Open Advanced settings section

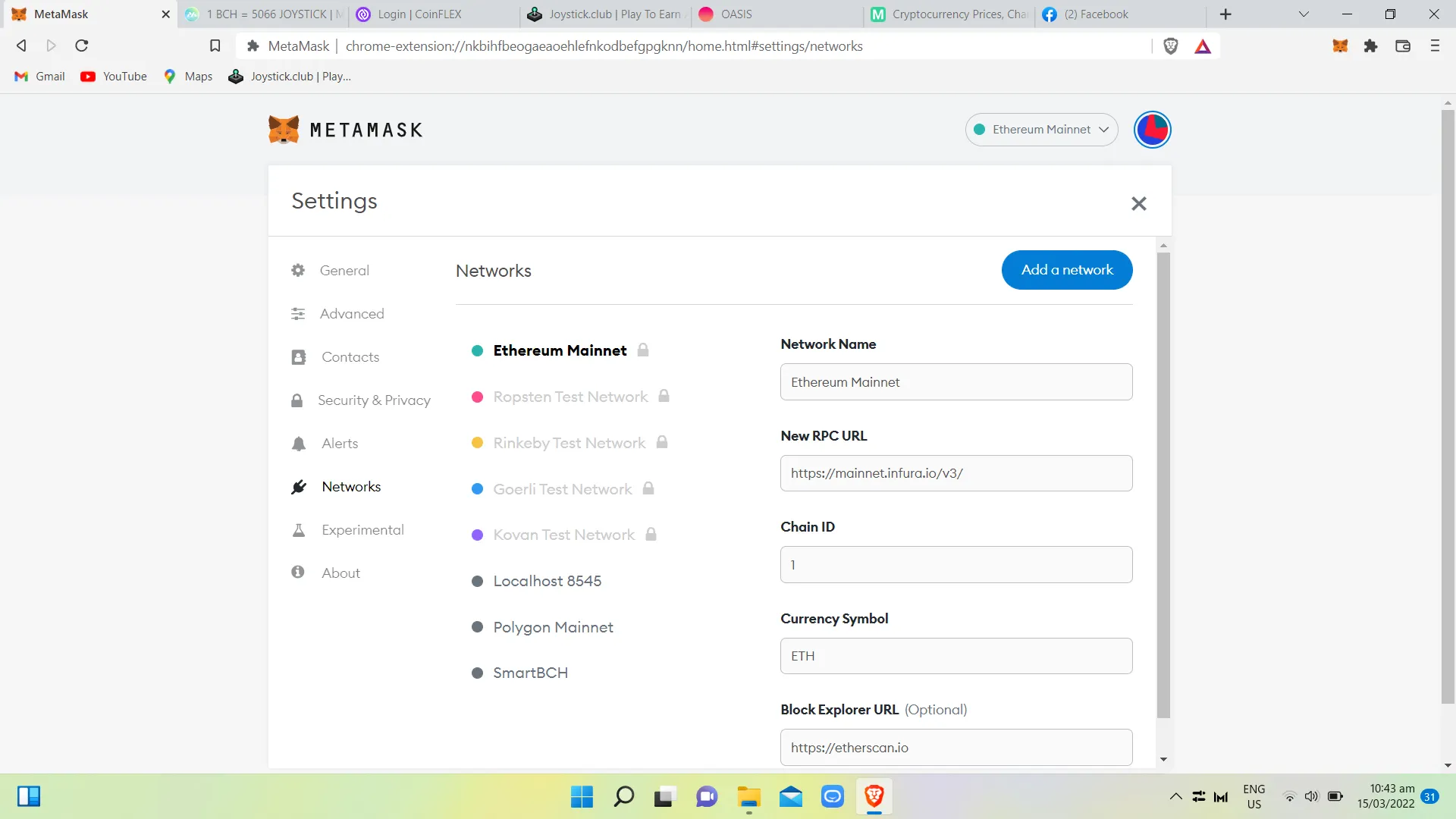coord(352,314)
